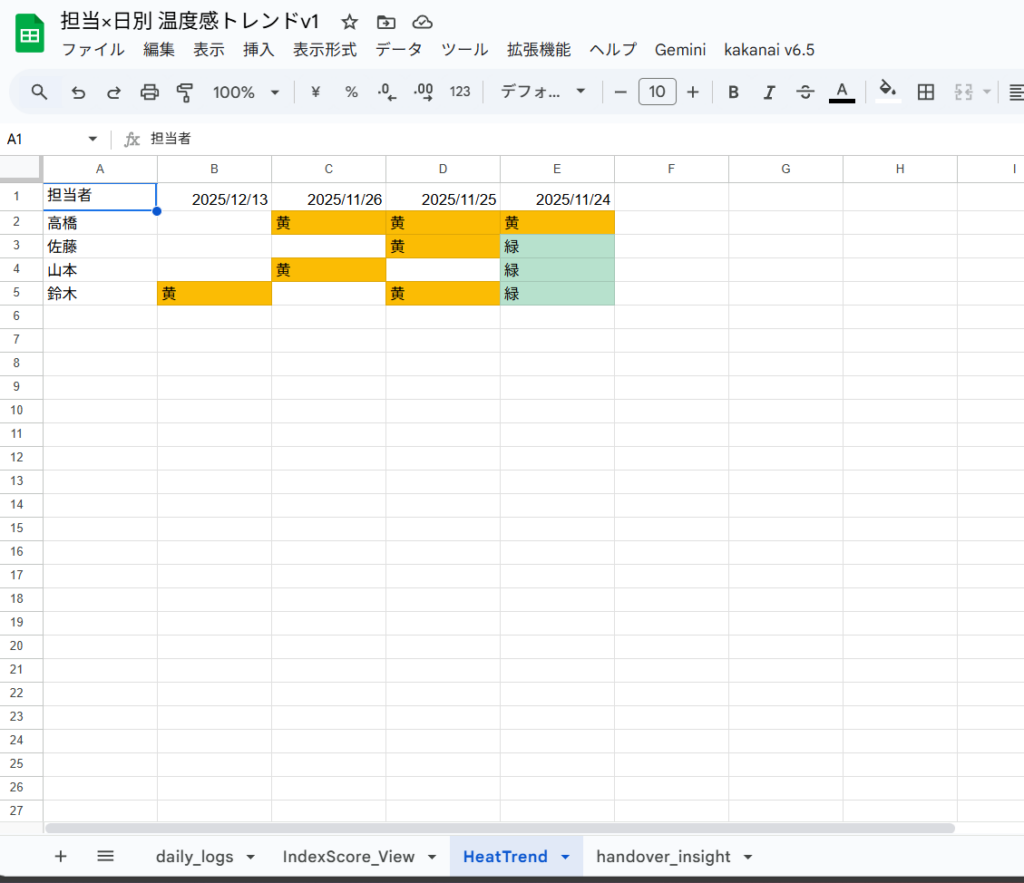Star this spreadsheet document
The image size is (1024, 883).
[x=349, y=22]
